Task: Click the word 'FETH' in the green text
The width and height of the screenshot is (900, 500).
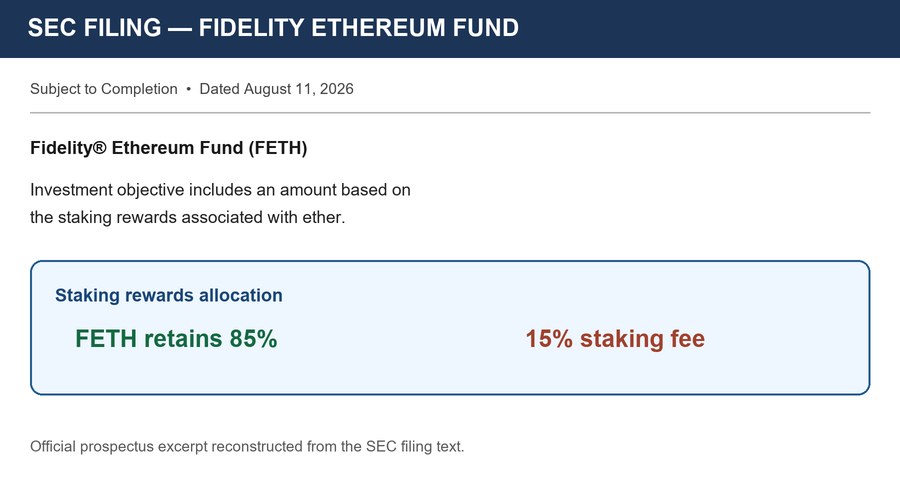Action: pyautogui.click(x=106, y=339)
